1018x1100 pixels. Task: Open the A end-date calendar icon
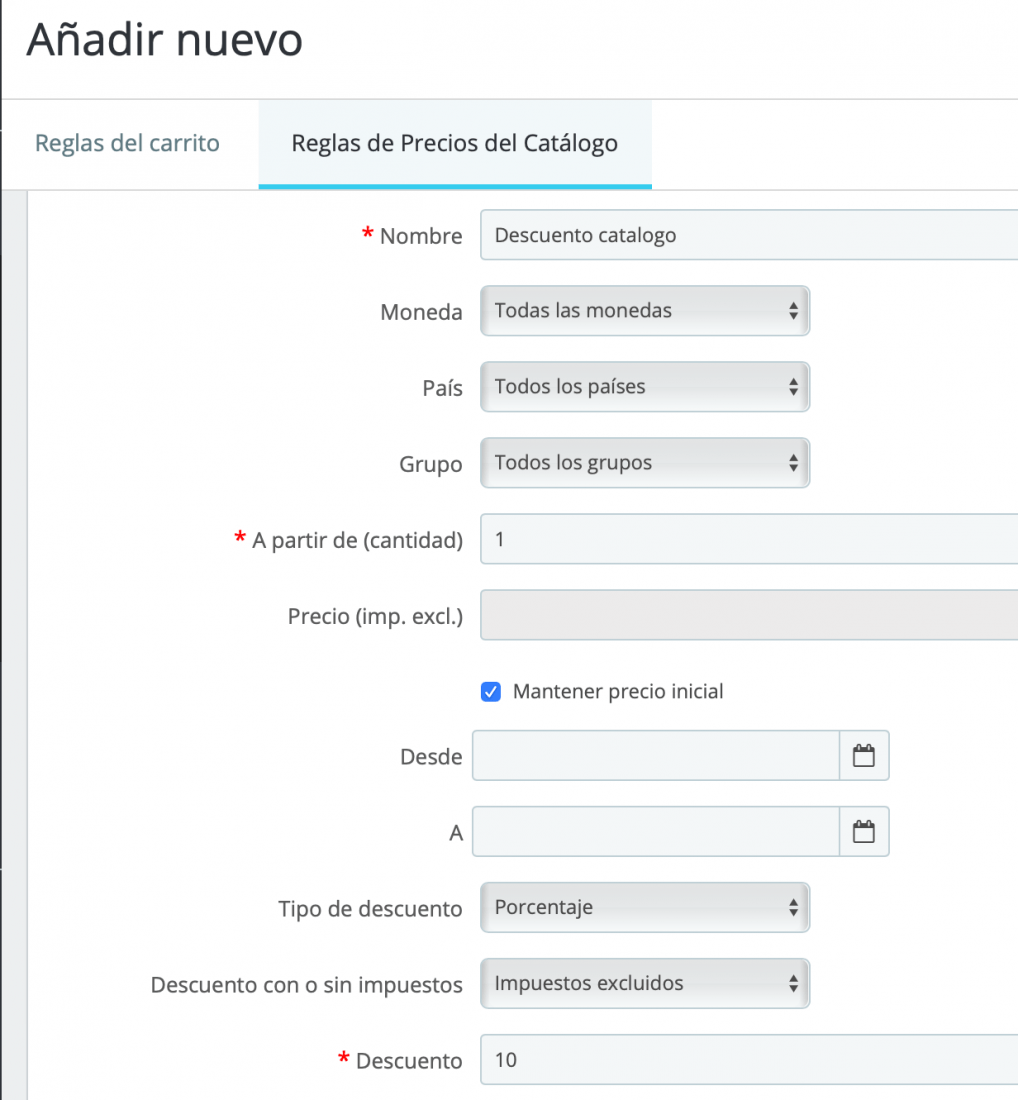tap(864, 832)
